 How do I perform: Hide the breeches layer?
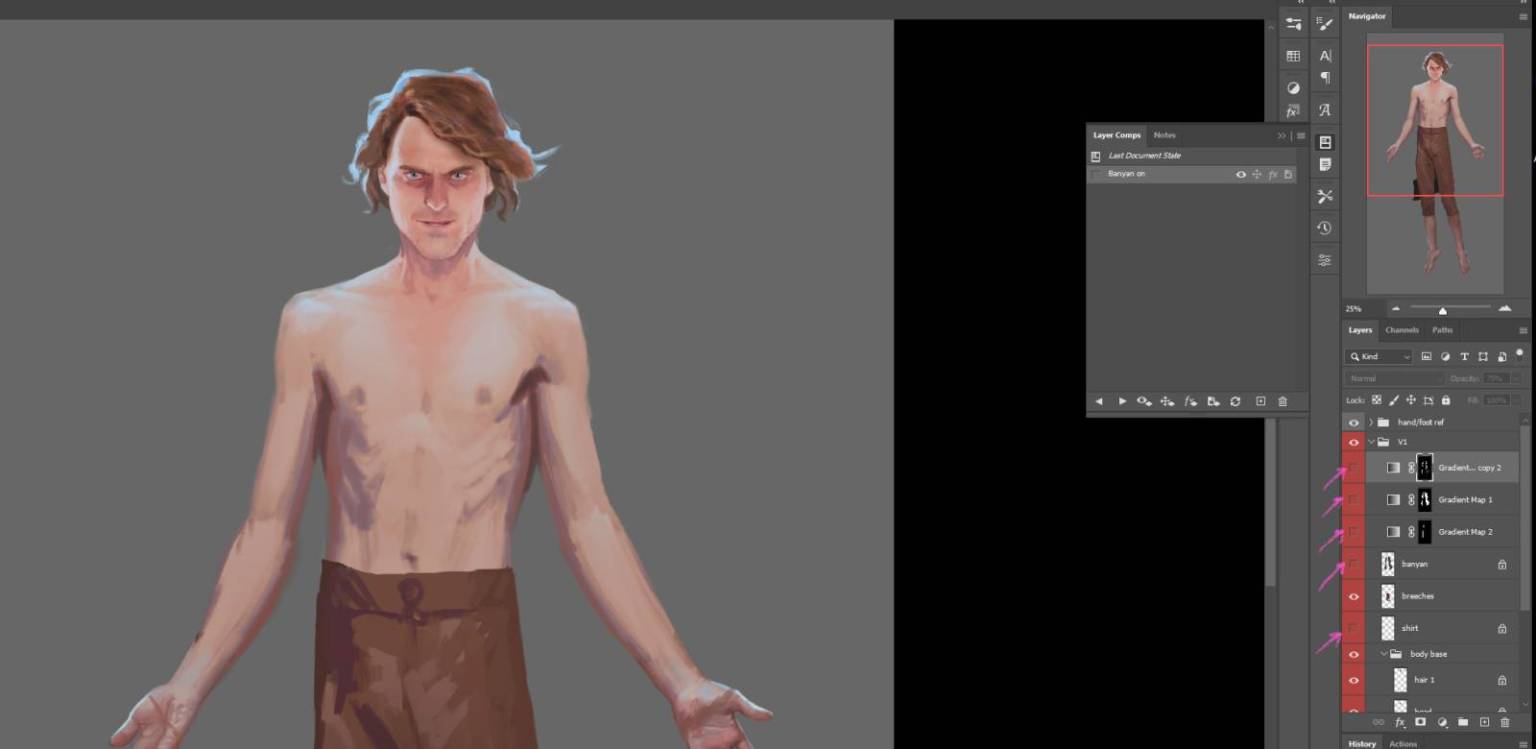click(1354, 596)
